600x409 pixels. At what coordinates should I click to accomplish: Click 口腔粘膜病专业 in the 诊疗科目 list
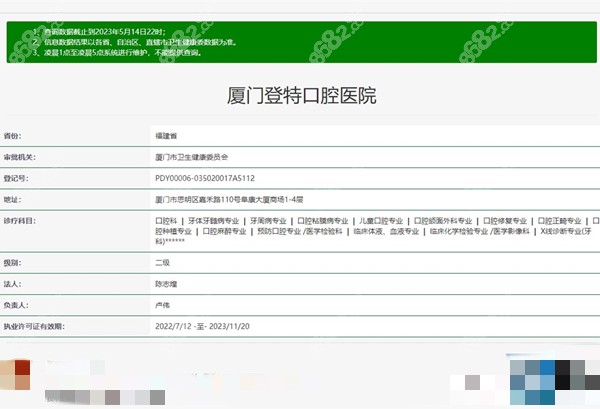coord(323,221)
